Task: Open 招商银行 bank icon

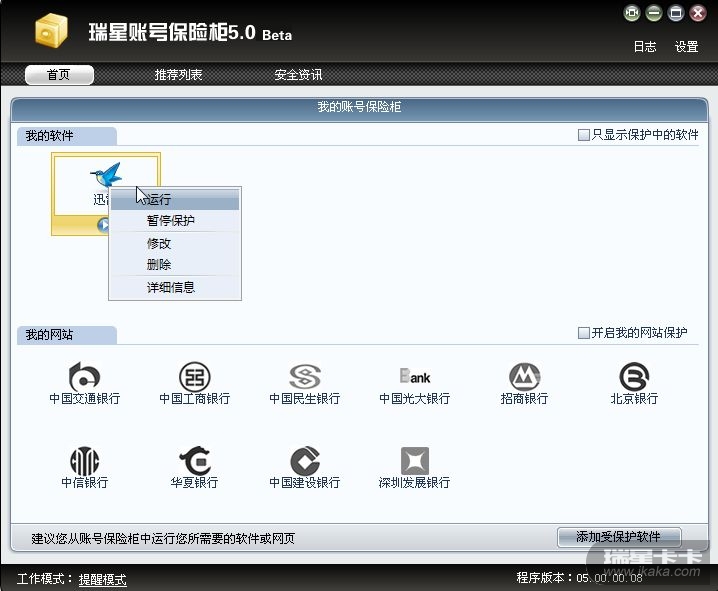Action: 524,376
